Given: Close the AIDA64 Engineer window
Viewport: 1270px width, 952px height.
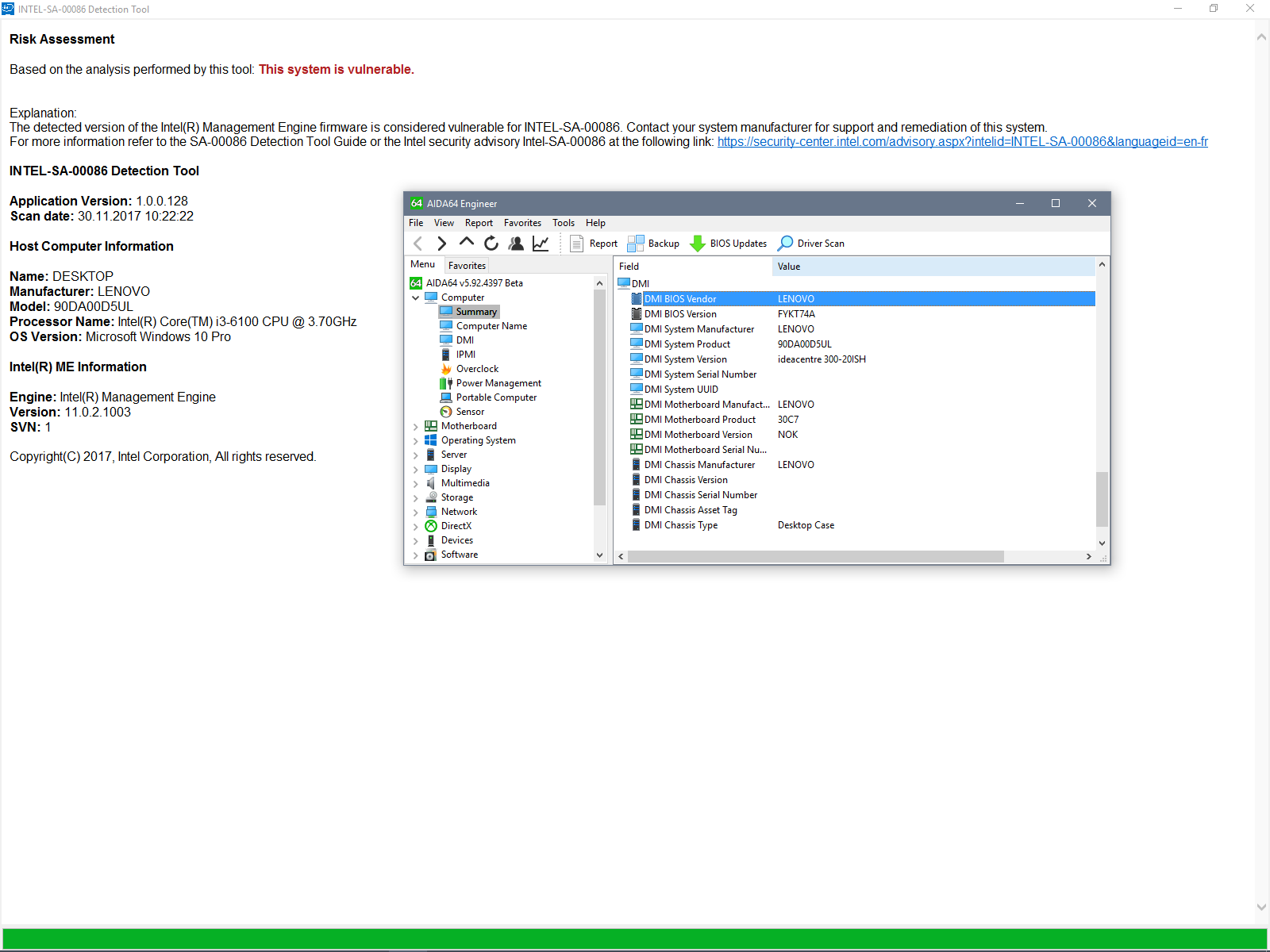Looking at the screenshot, I should tap(1092, 204).
